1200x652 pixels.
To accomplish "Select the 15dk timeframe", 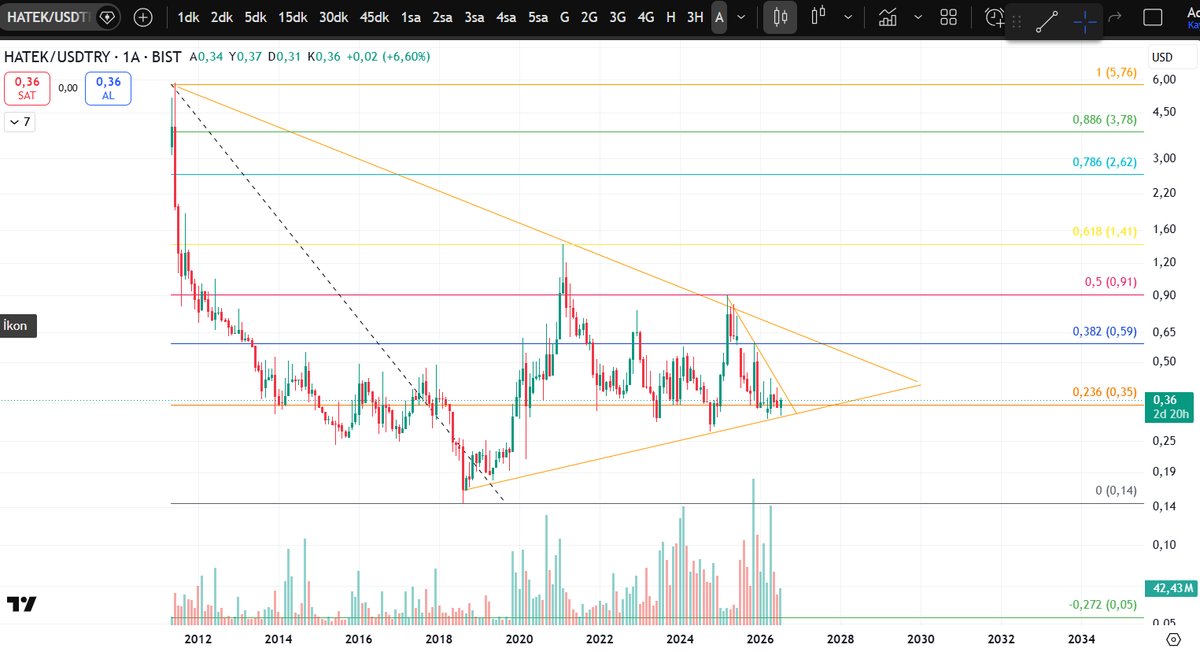I will pyautogui.click(x=293, y=17).
